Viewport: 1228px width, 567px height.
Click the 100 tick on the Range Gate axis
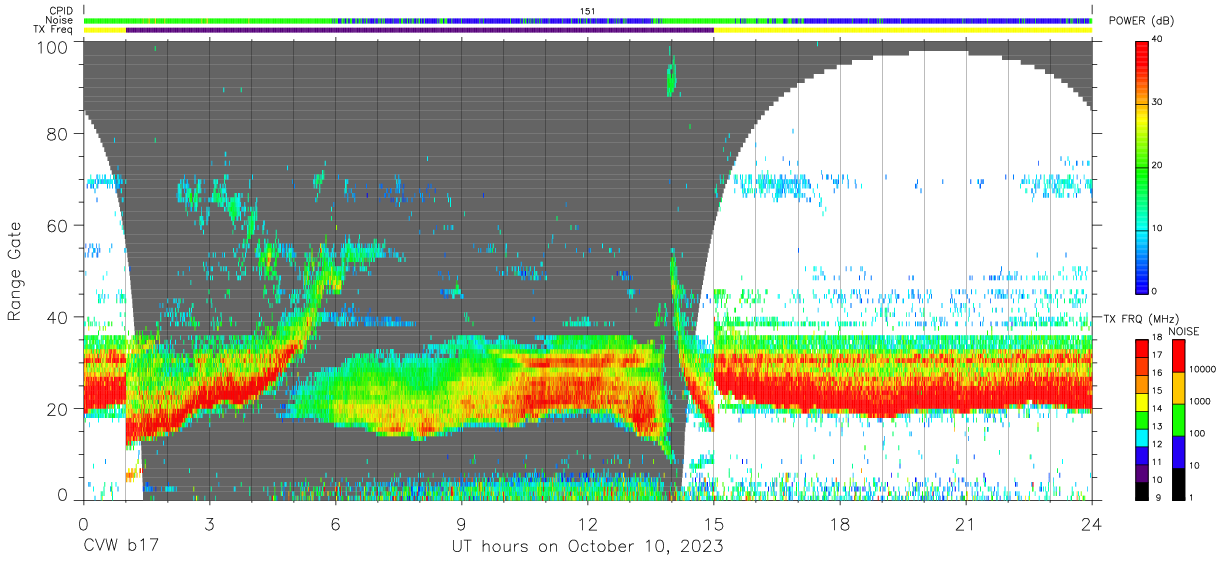pyautogui.click(x=54, y=48)
